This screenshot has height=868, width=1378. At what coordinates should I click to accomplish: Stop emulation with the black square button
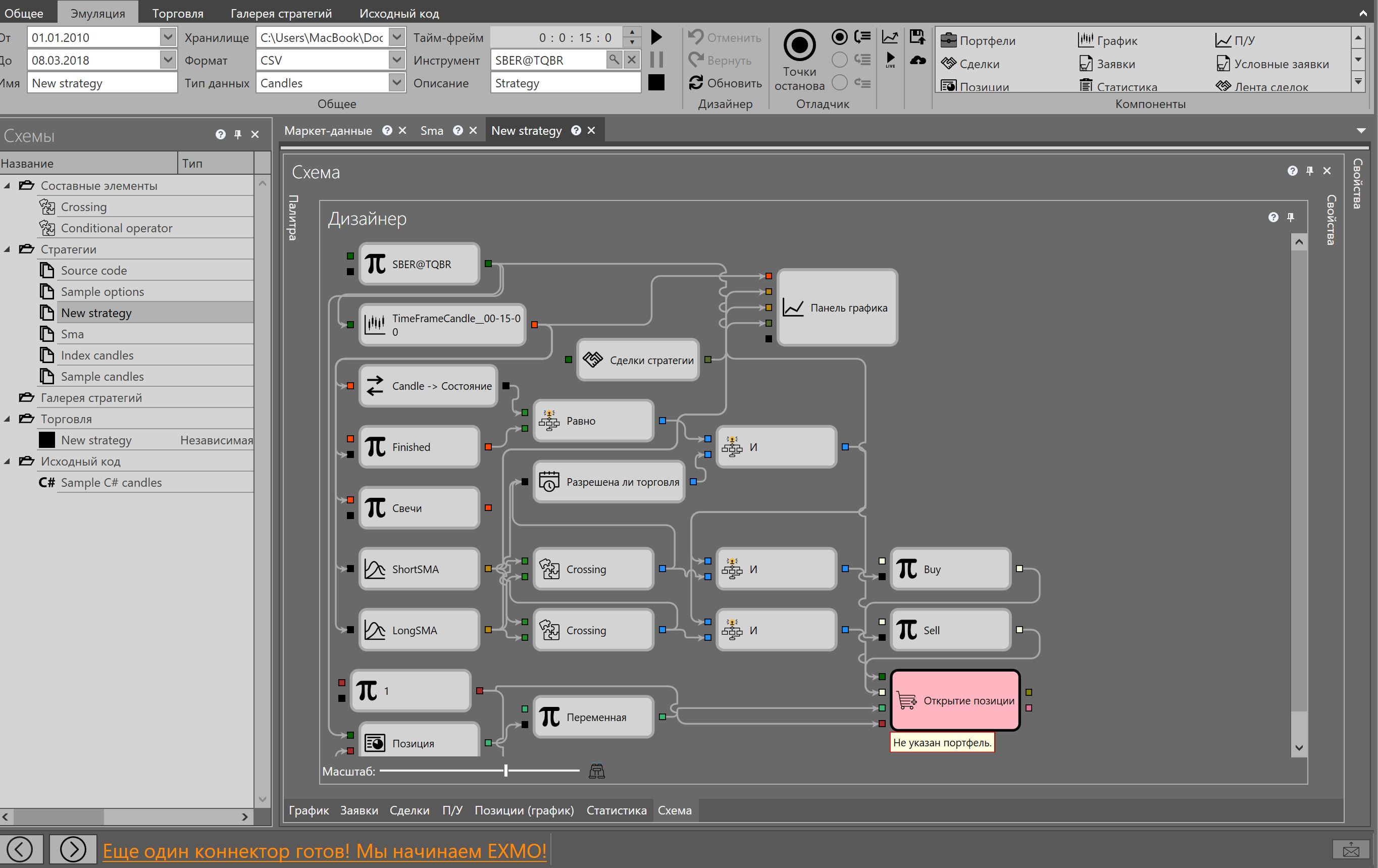coord(656,83)
